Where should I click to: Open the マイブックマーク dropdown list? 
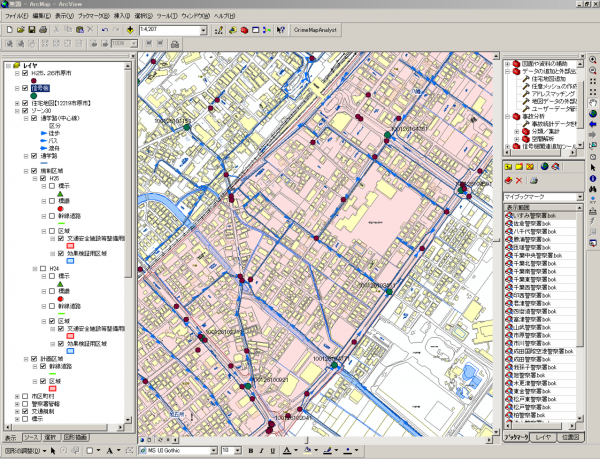click(x=579, y=198)
